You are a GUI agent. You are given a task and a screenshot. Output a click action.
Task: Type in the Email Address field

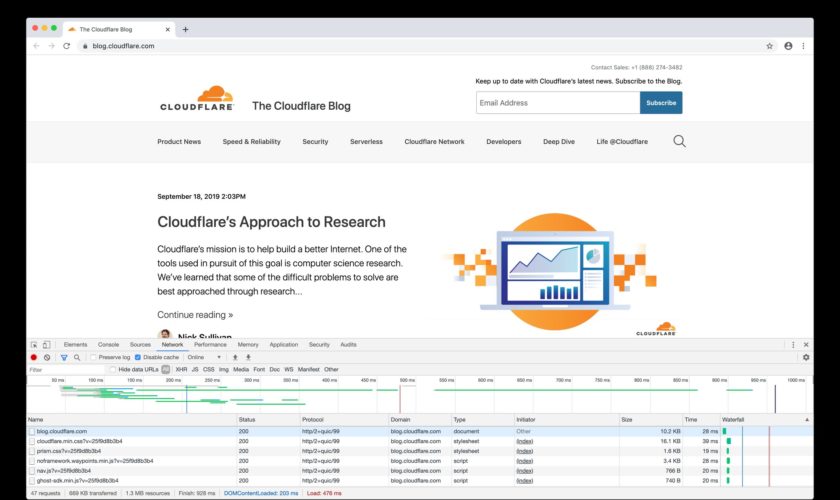(x=557, y=102)
